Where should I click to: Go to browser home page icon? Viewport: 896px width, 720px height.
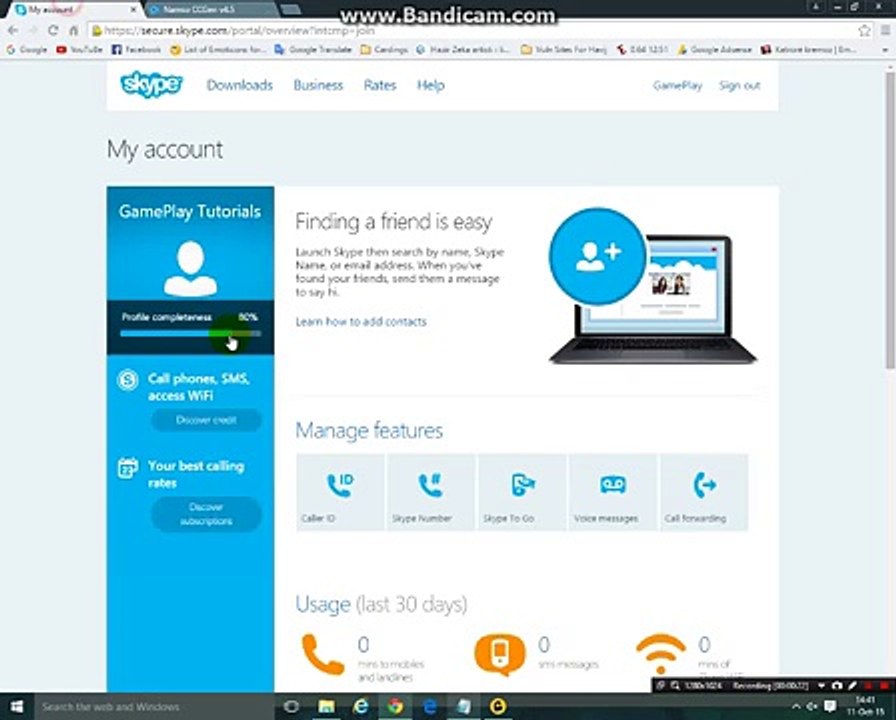(x=73, y=30)
